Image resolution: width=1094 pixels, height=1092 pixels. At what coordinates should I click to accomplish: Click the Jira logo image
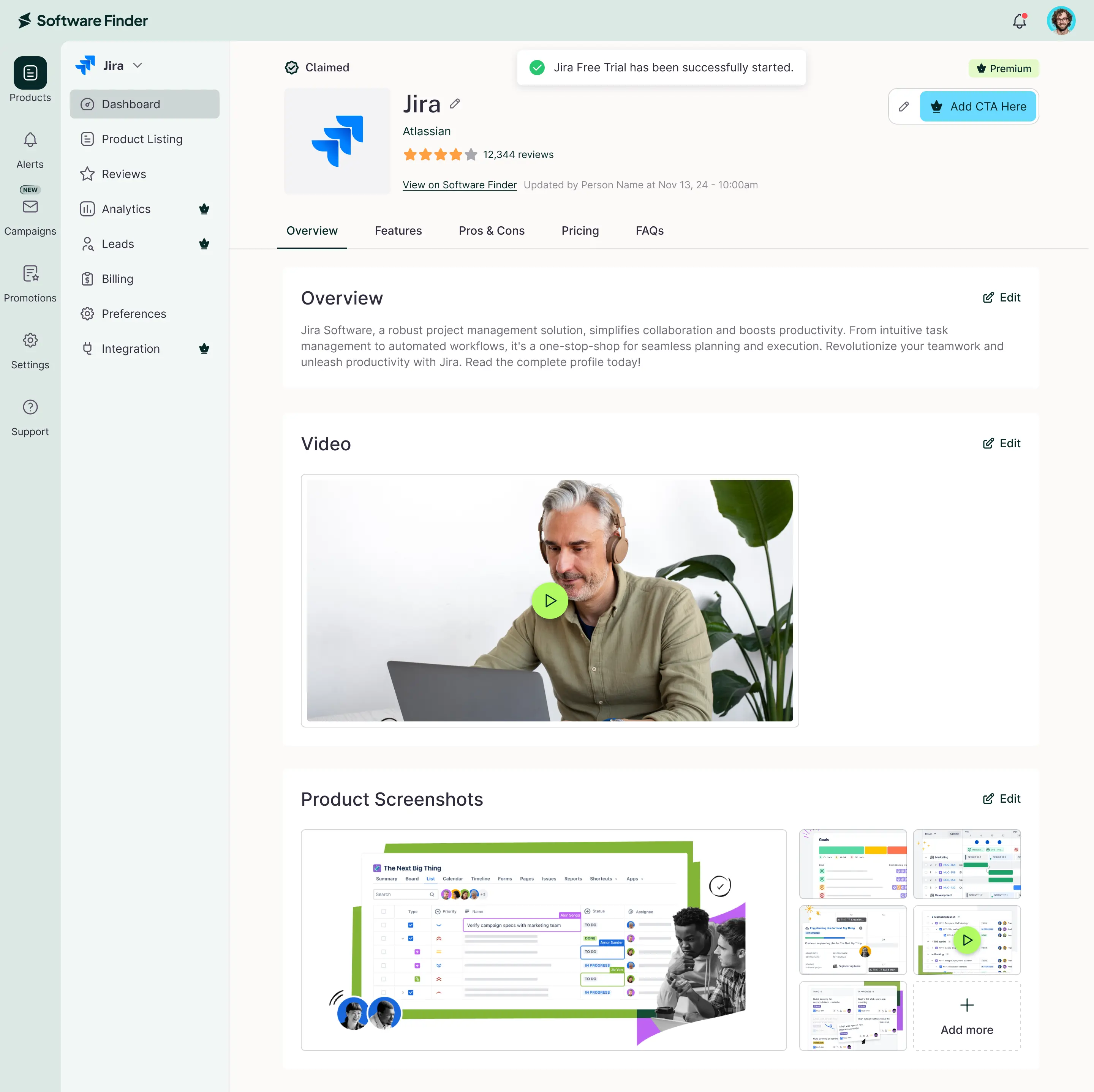[337, 141]
